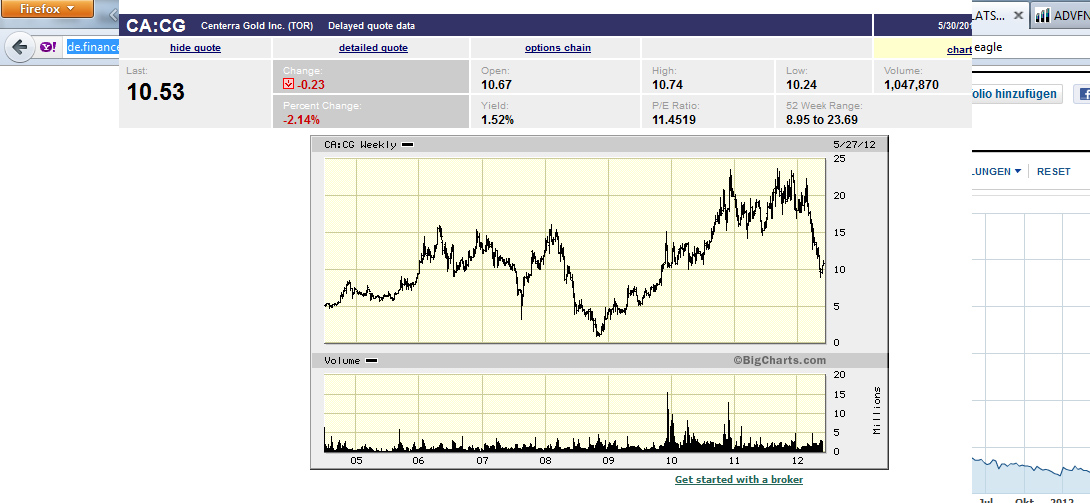Switch to the ADVFN browser tab
Viewport: 1090px width, 503px height.
pos(1060,15)
